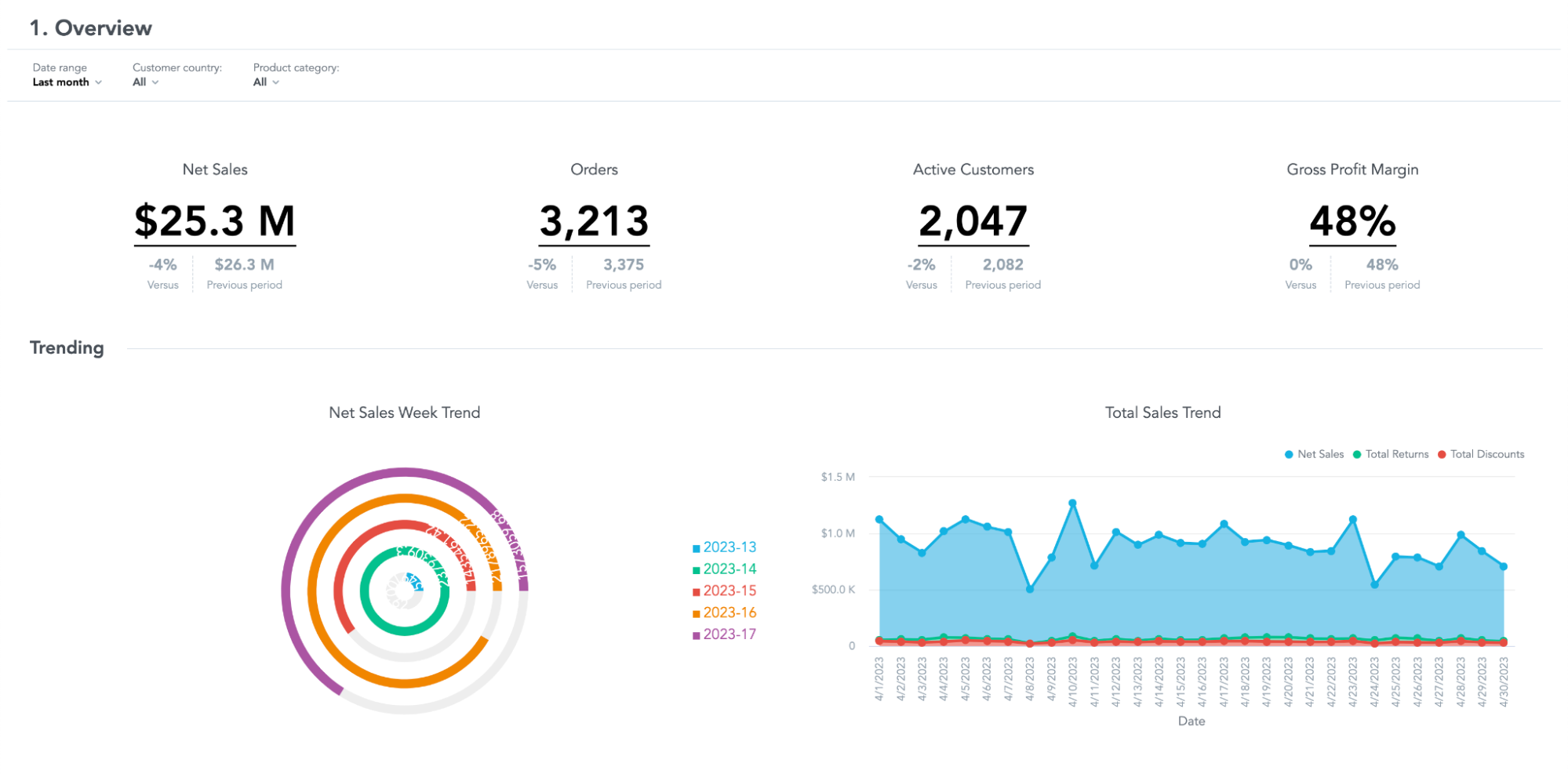Select the 1. Overview section heading
The image size is (1568, 774).
(x=91, y=27)
